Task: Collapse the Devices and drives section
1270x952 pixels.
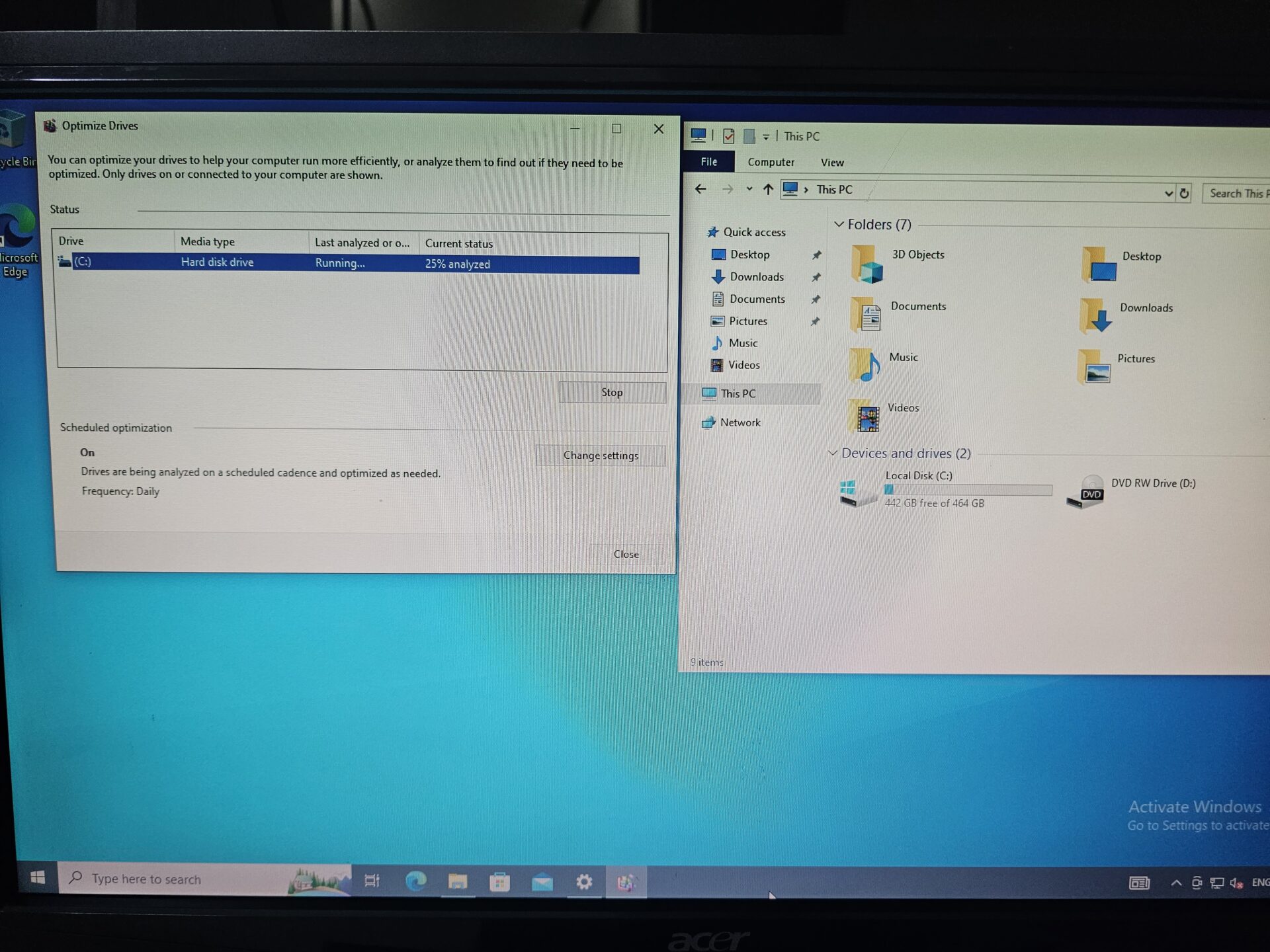Action: (832, 453)
